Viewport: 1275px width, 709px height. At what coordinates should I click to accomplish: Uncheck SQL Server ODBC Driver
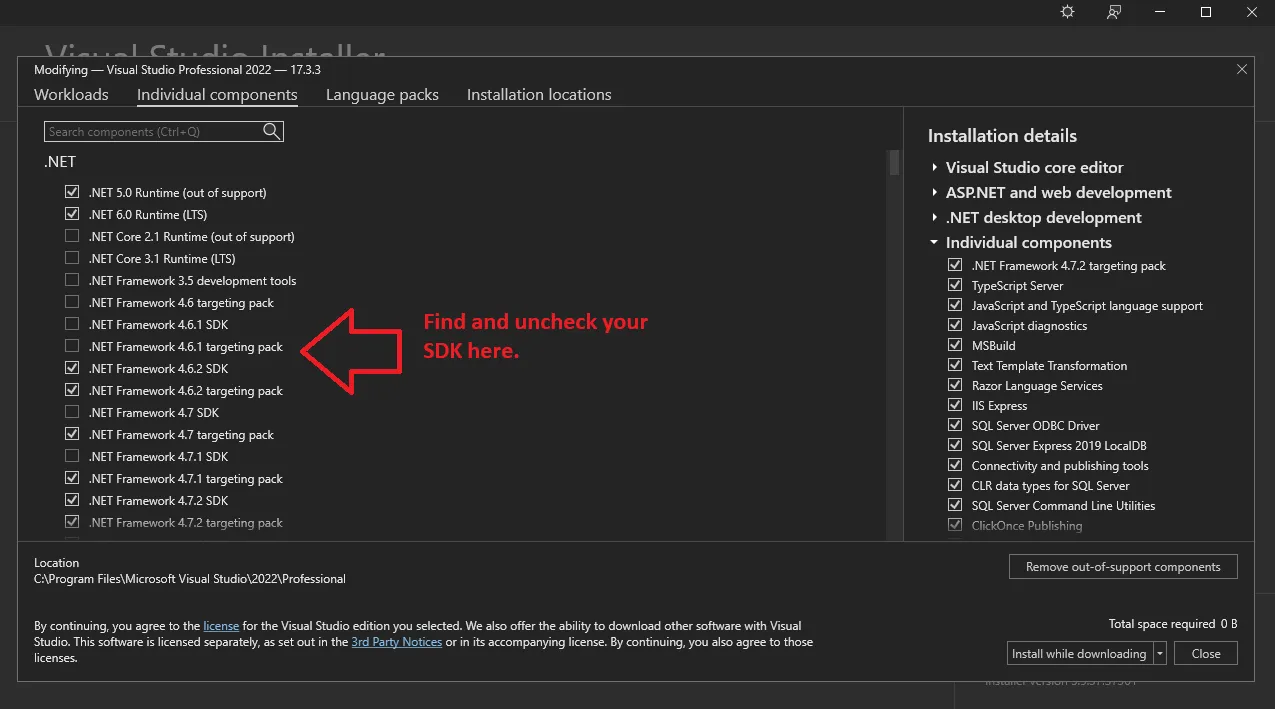pos(955,425)
